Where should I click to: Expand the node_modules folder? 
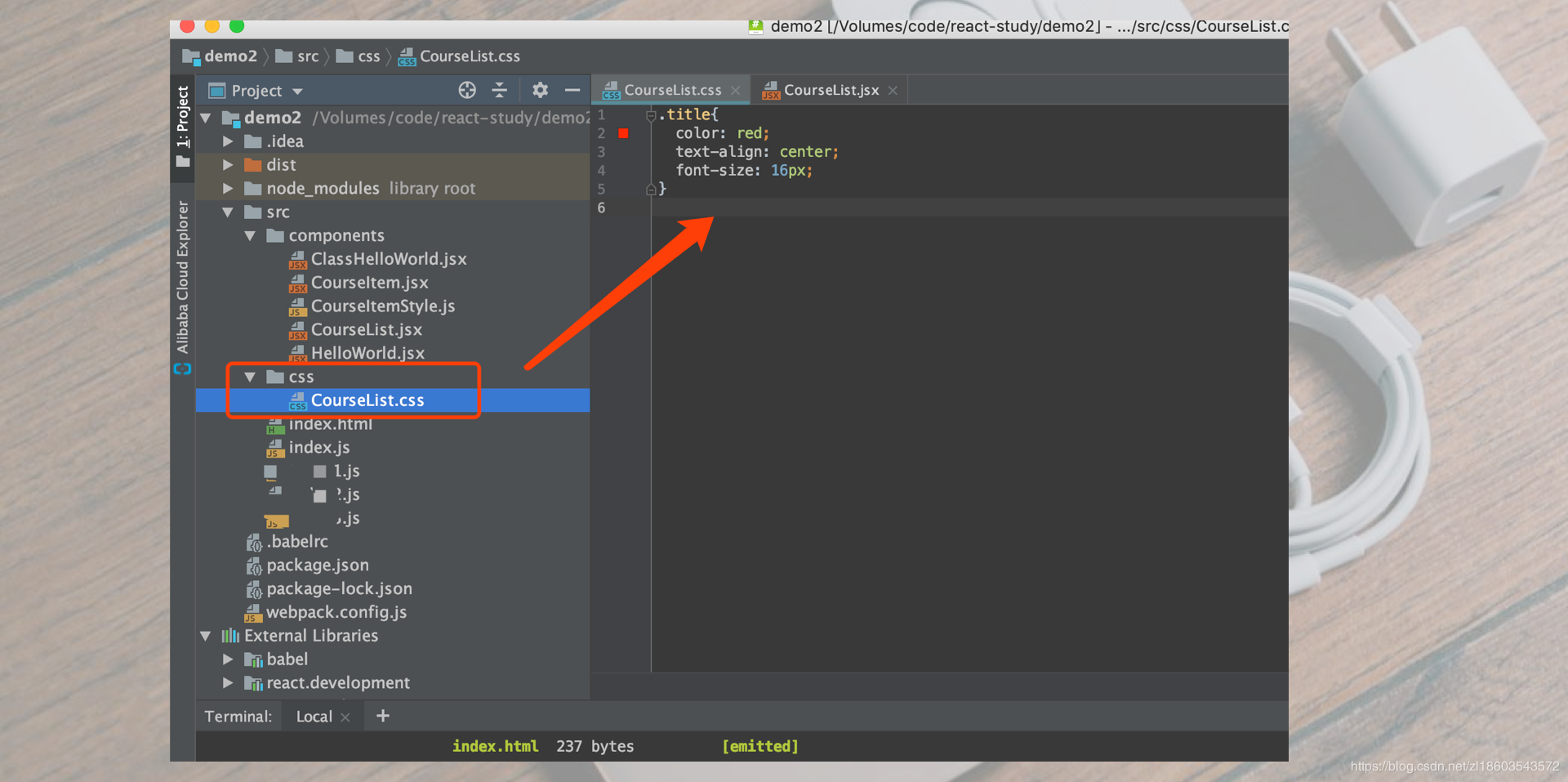(228, 189)
